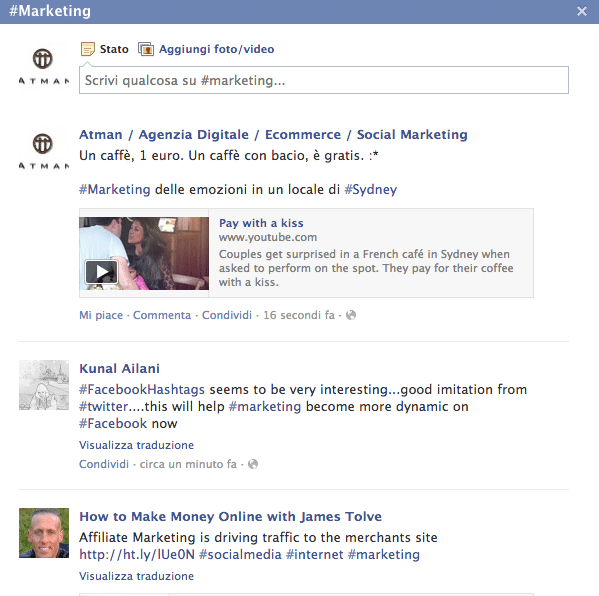The width and height of the screenshot is (599, 596).
Task: Open How to Make Money Online page link
Action: click(x=230, y=517)
